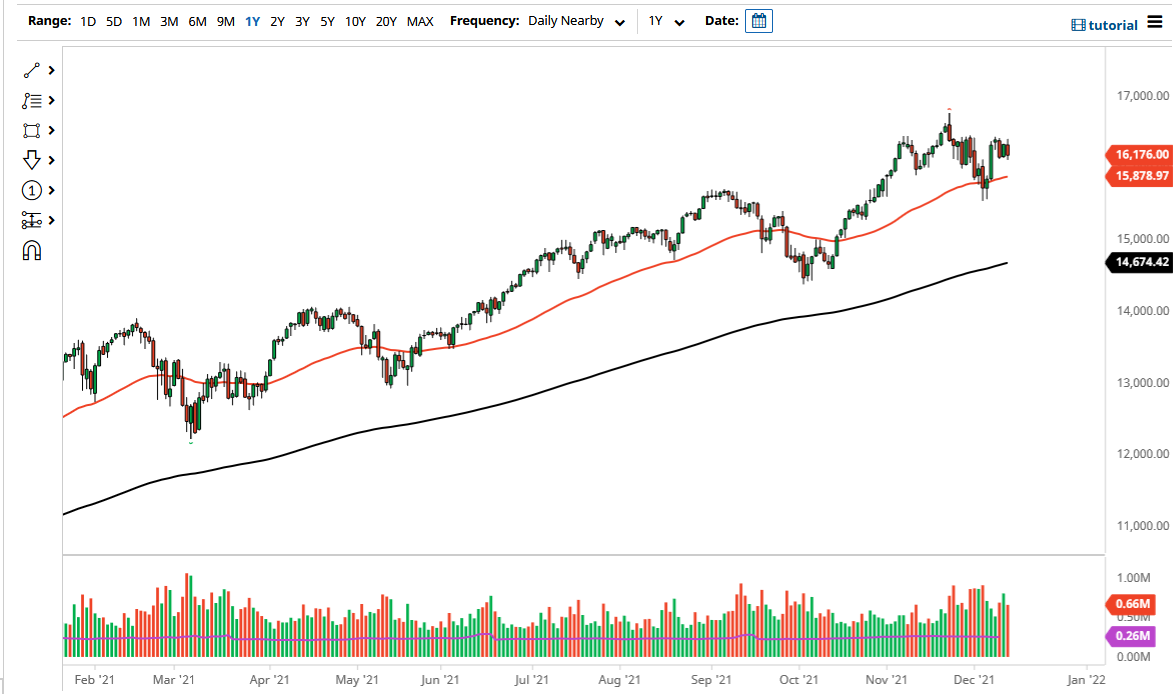This screenshot has height=694, width=1175.
Task: Open the Daily Nearby frequency dropdown
Action: click(576, 20)
